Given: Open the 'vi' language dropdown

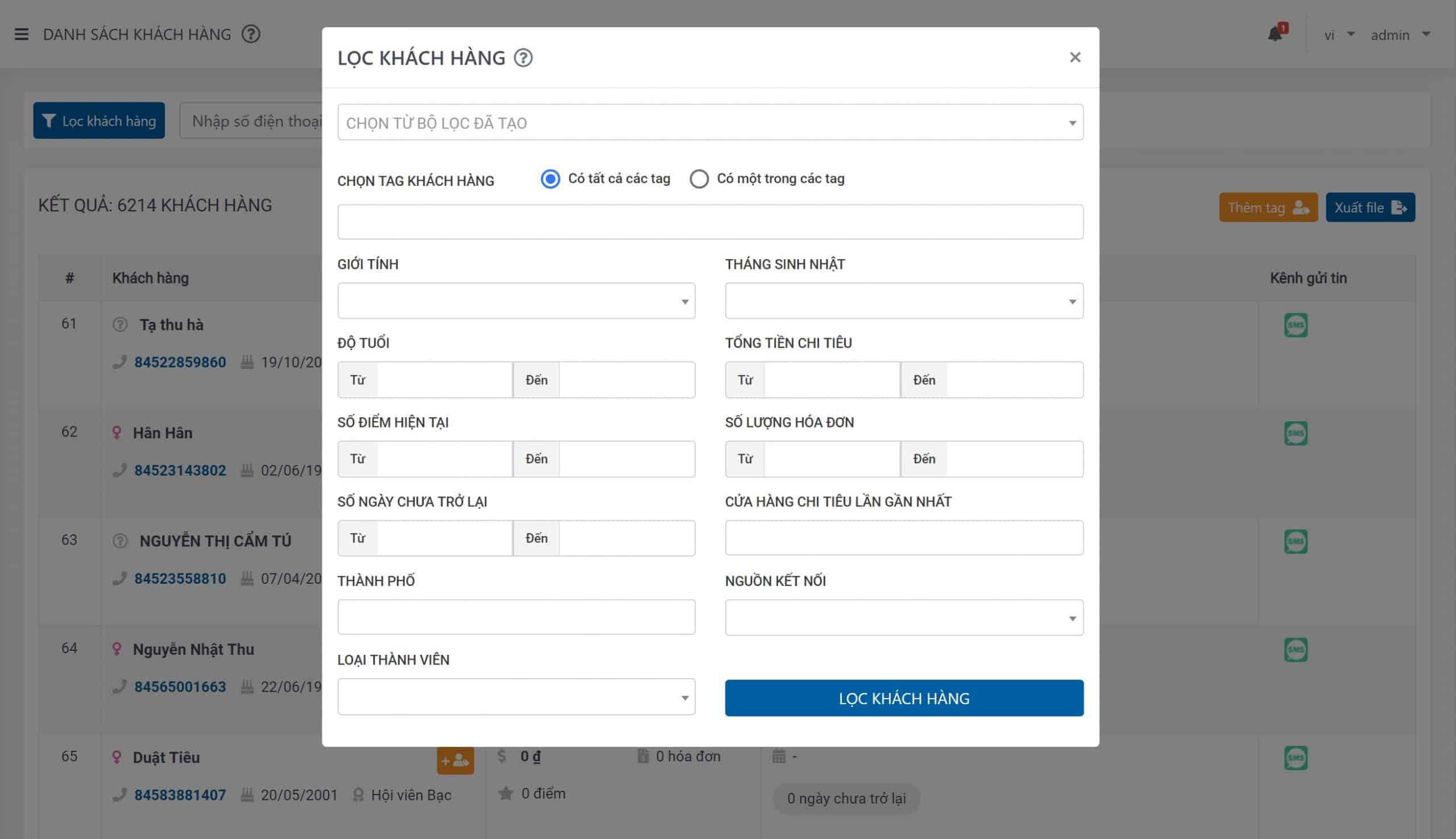Looking at the screenshot, I should click(x=1338, y=35).
